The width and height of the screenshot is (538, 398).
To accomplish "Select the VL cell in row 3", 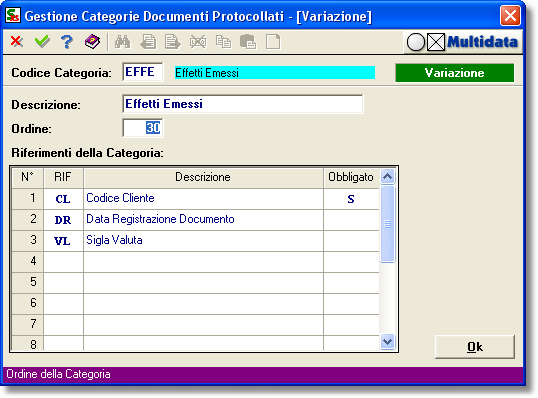I will pos(63,241).
